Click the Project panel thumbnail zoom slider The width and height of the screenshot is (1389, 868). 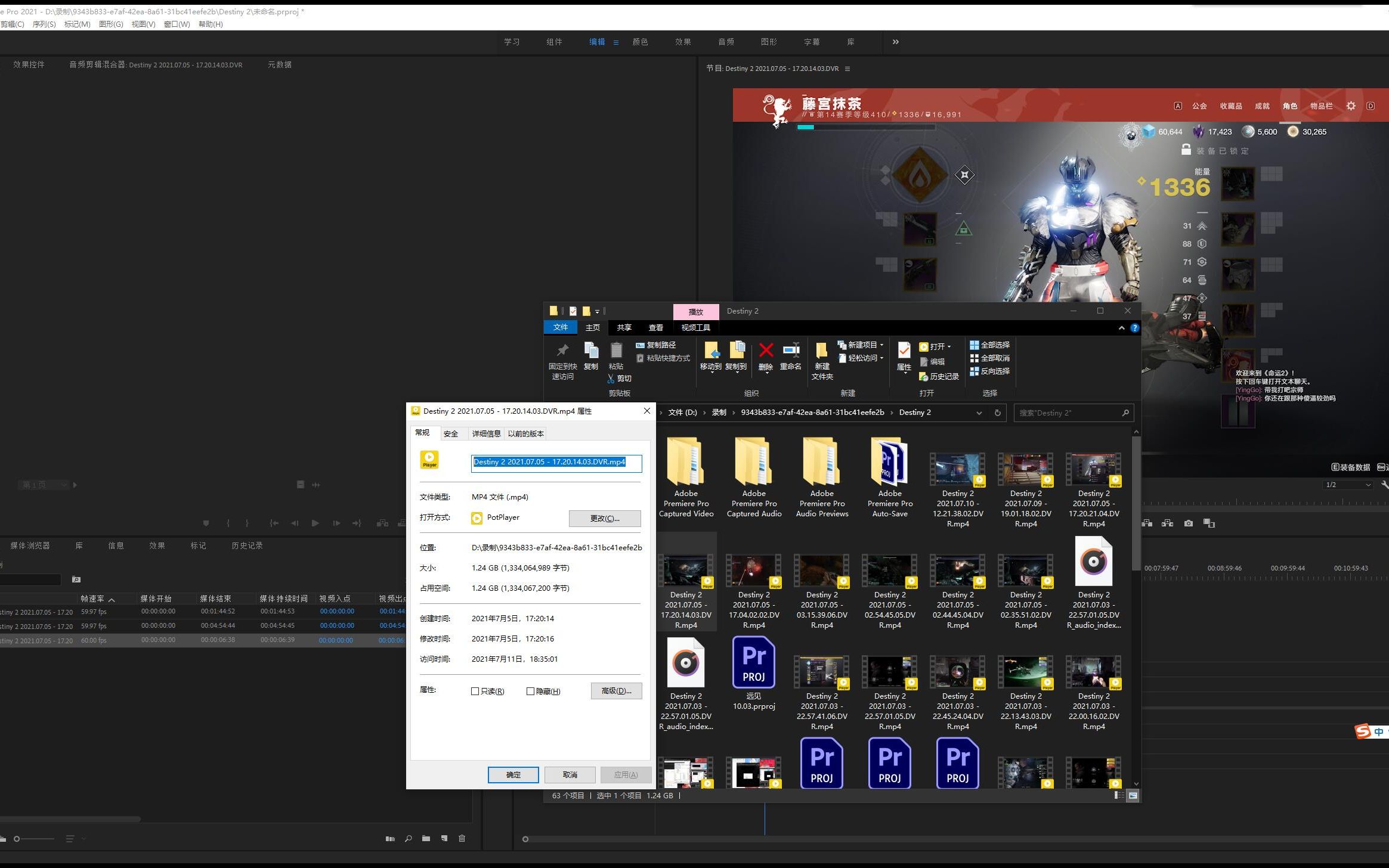pyautogui.click(x=35, y=839)
